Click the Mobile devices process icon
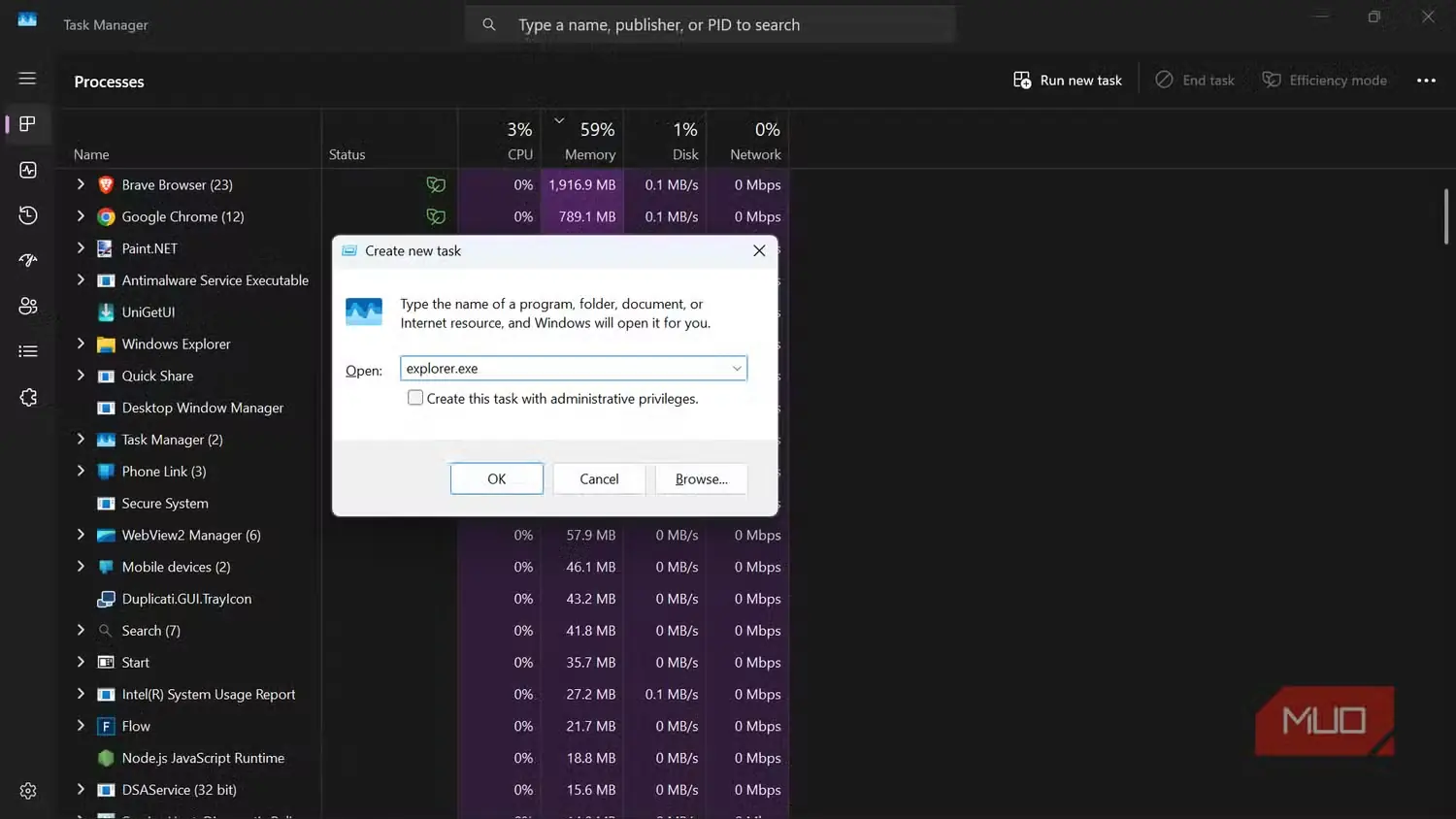The width and height of the screenshot is (1456, 819). point(106,568)
